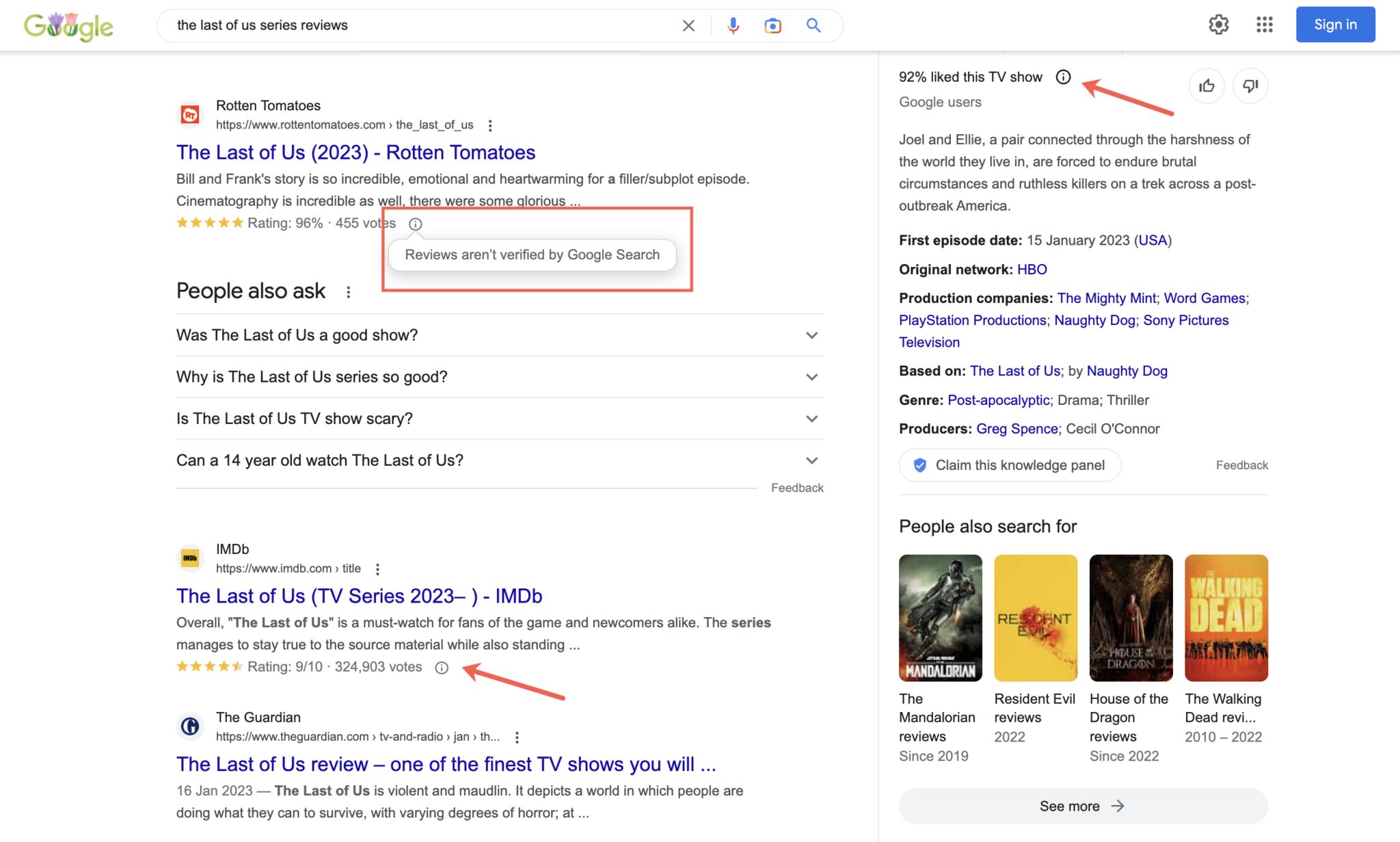Open more options for Rotten Tomatoes result
This screenshot has width=1400, height=842.
(490, 125)
